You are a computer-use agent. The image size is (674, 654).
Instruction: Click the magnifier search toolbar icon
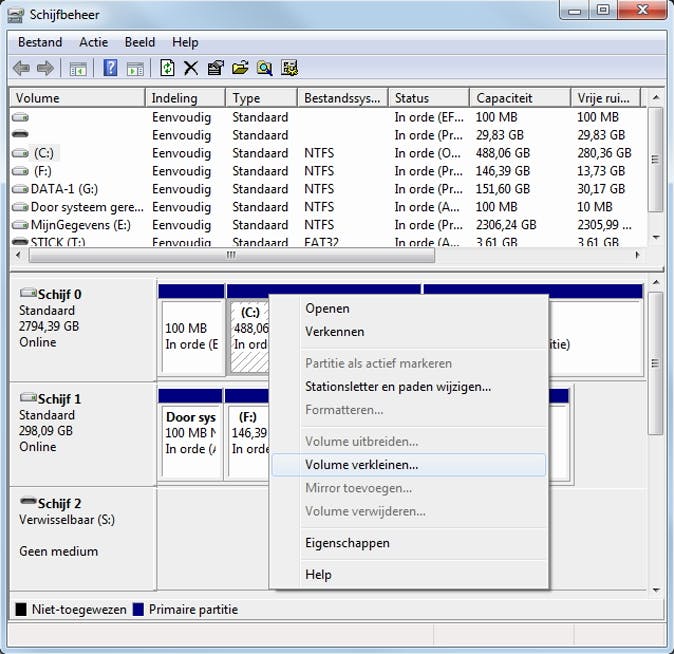pos(264,68)
